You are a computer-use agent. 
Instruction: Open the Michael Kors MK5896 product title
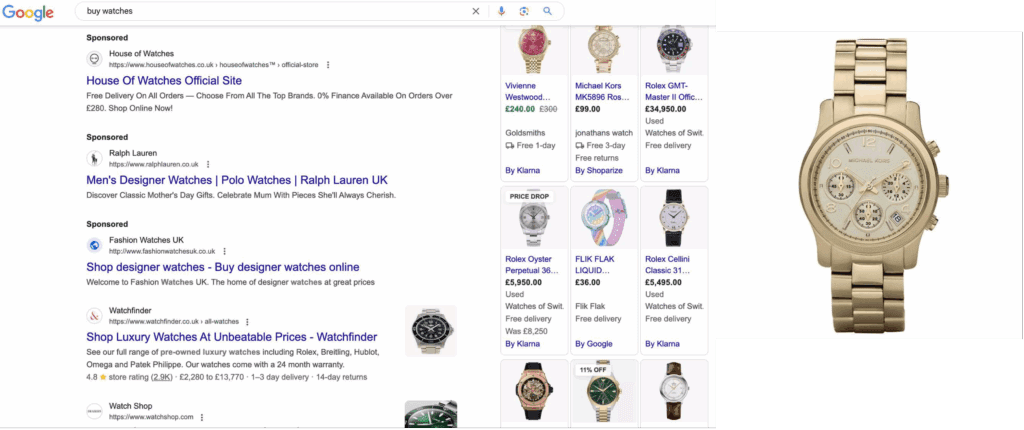[x=602, y=91]
